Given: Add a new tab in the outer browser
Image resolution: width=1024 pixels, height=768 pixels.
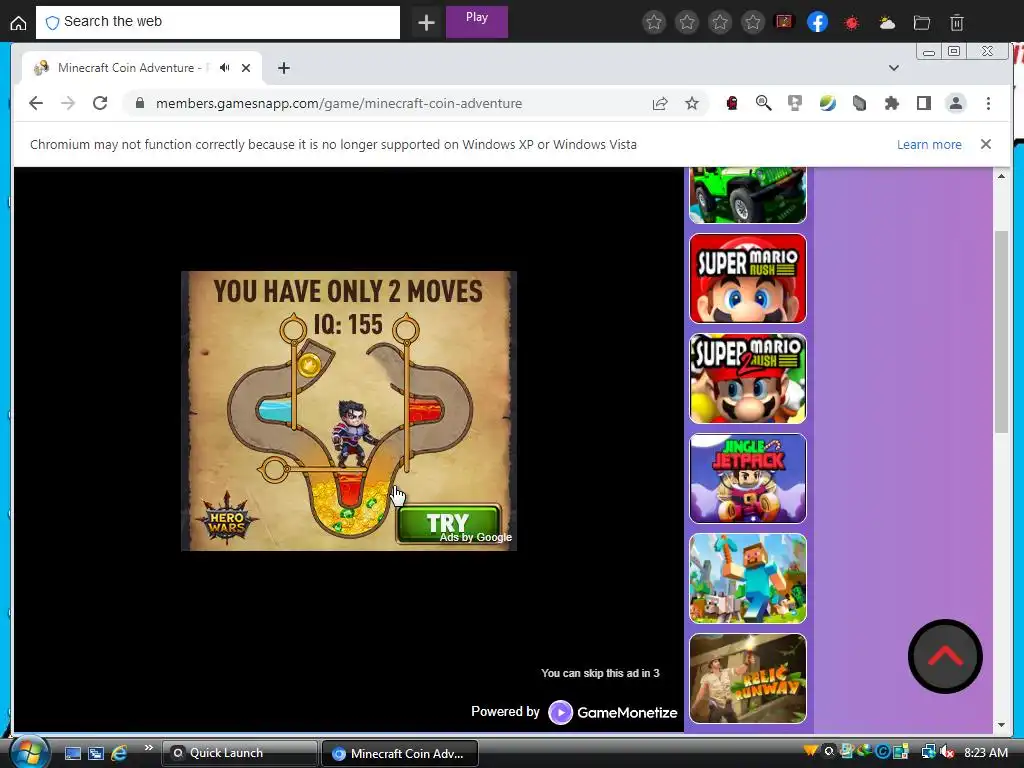Looking at the screenshot, I should [426, 23].
